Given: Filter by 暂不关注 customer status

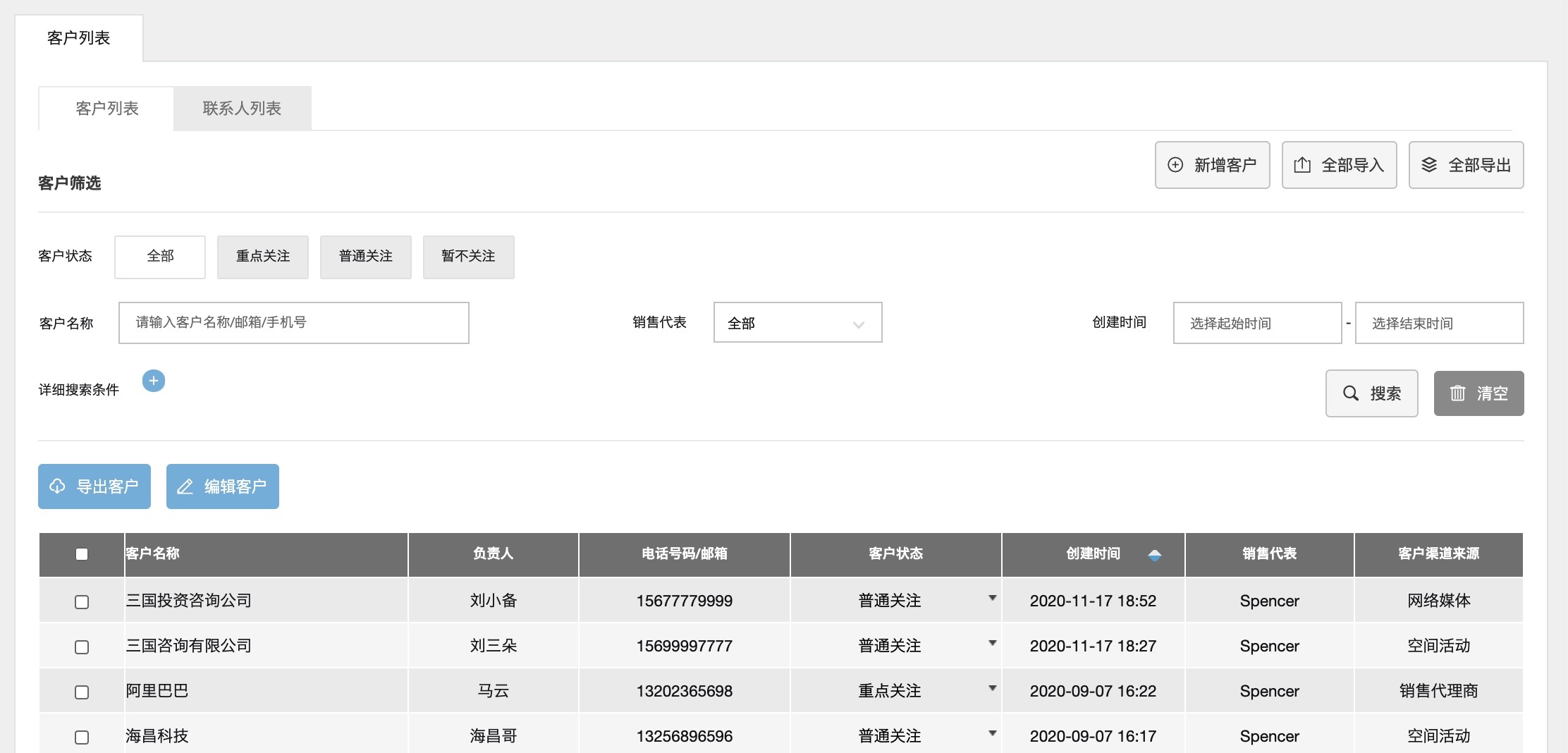Looking at the screenshot, I should pyautogui.click(x=468, y=257).
